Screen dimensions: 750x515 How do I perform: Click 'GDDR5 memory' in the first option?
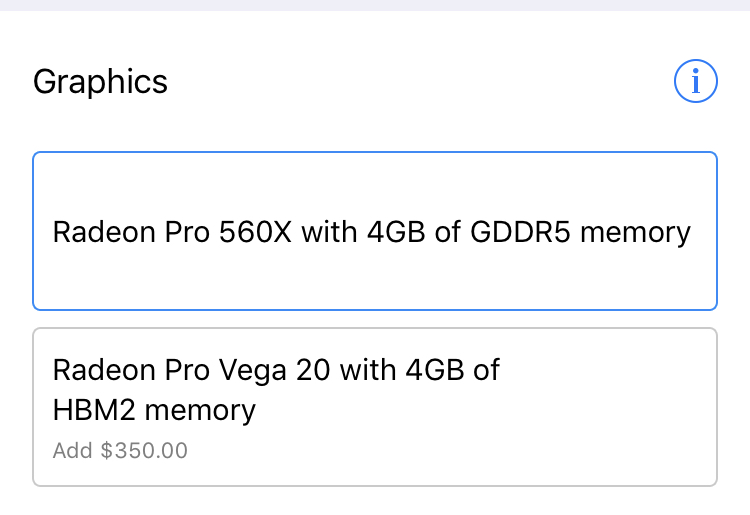580,233
